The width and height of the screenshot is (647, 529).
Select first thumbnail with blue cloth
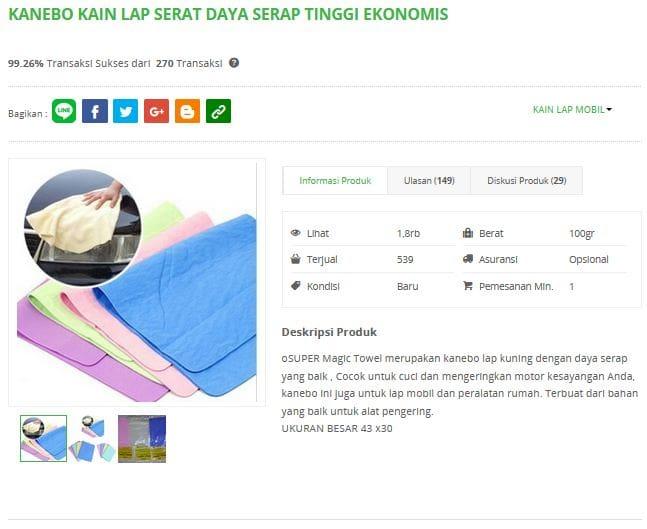(x=43, y=439)
